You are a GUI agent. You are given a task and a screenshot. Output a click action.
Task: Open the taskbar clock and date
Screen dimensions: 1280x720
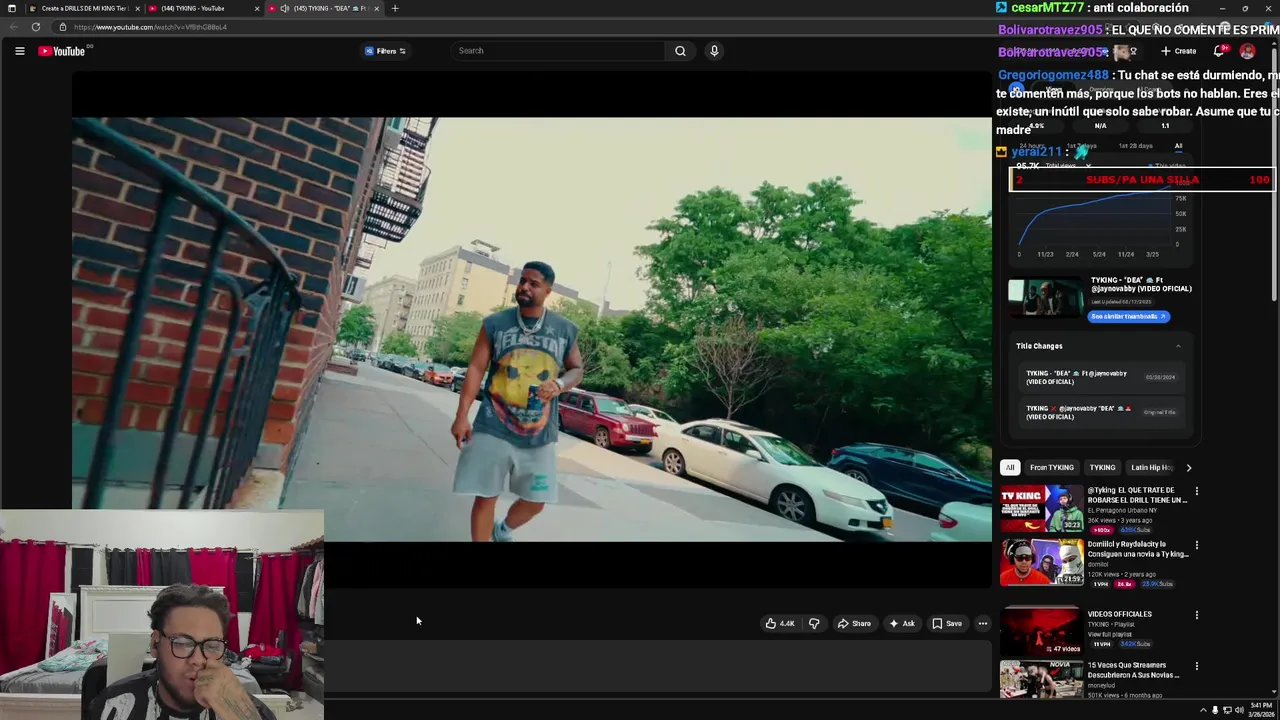tap(1260, 710)
